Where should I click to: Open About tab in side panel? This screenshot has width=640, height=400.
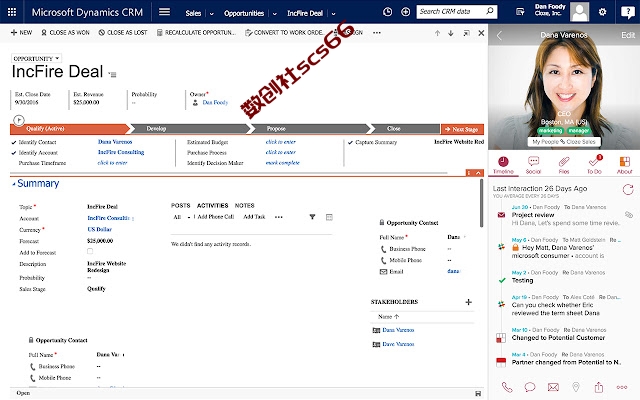(624, 165)
